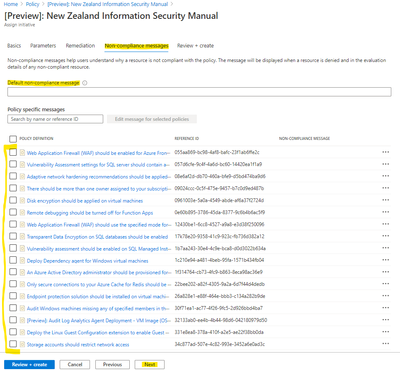Click Edit message for selected policies
The height and width of the screenshot is (371, 400).
coord(152,119)
